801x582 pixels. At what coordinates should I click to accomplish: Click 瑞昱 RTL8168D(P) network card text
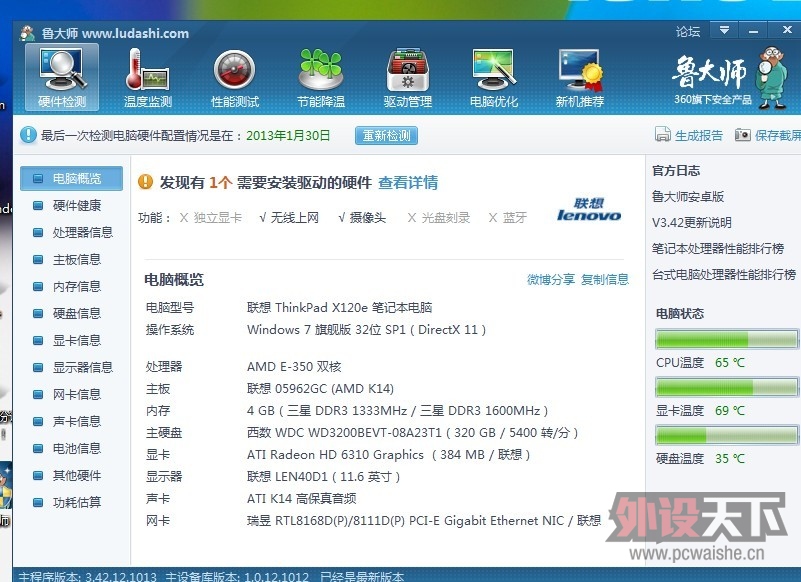tap(423, 521)
